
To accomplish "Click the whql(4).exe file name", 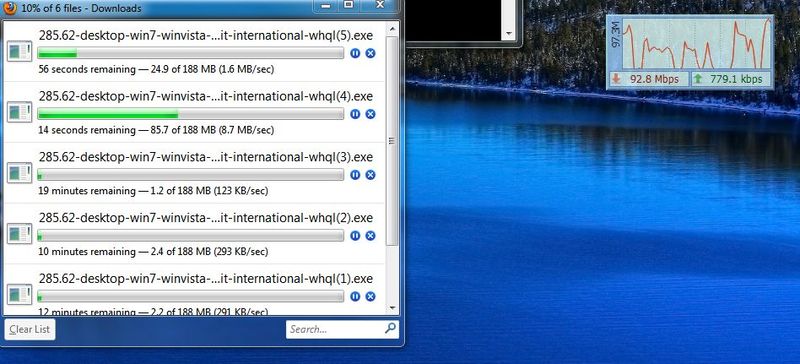I will coord(206,96).
